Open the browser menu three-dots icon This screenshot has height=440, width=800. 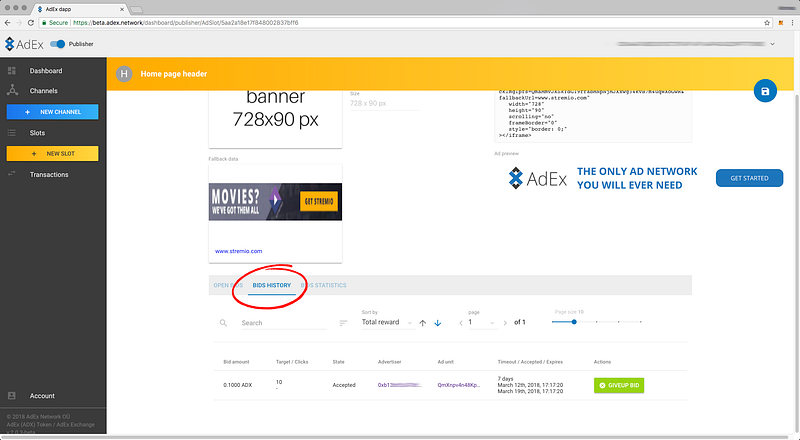coord(792,22)
